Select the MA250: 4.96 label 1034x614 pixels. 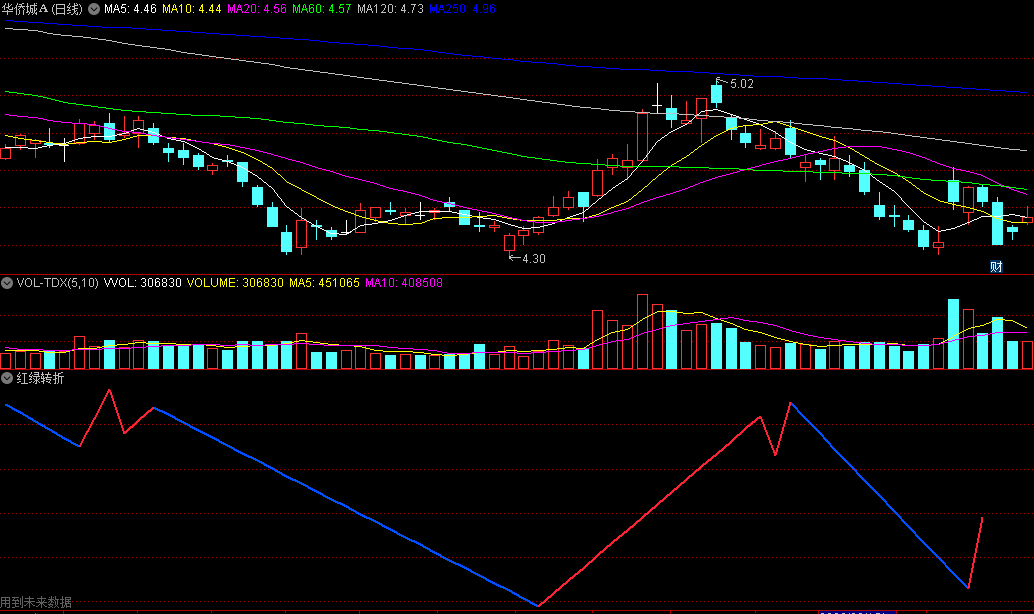[462, 9]
